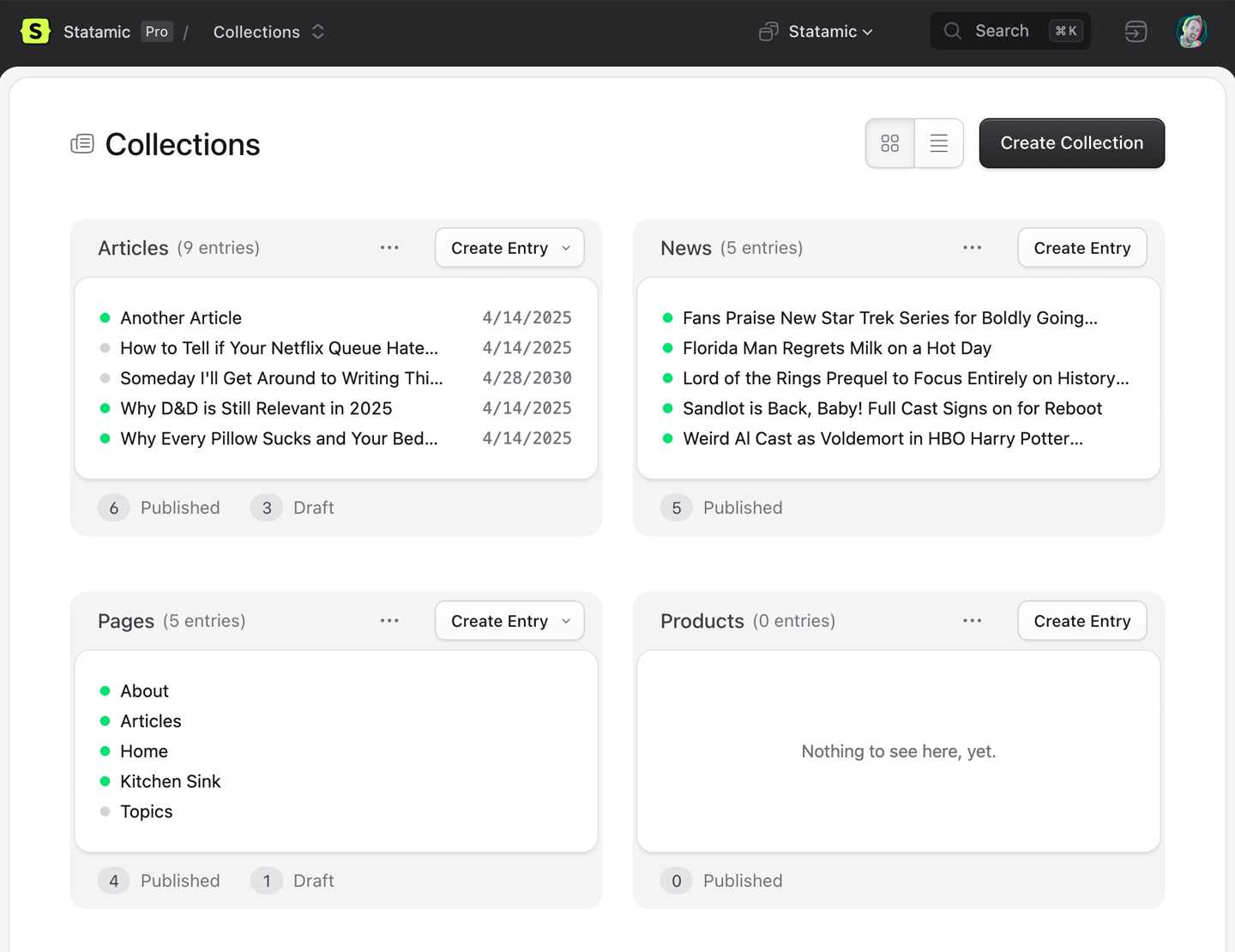Viewport: 1235px width, 952px height.
Task: Click the Pro edition badge
Action: click(157, 32)
